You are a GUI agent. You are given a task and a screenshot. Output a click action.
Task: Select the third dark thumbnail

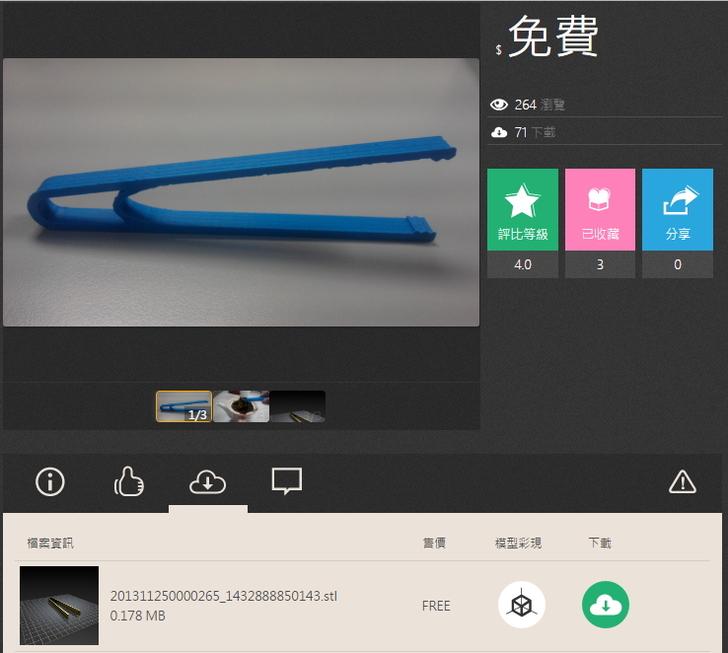pos(298,406)
